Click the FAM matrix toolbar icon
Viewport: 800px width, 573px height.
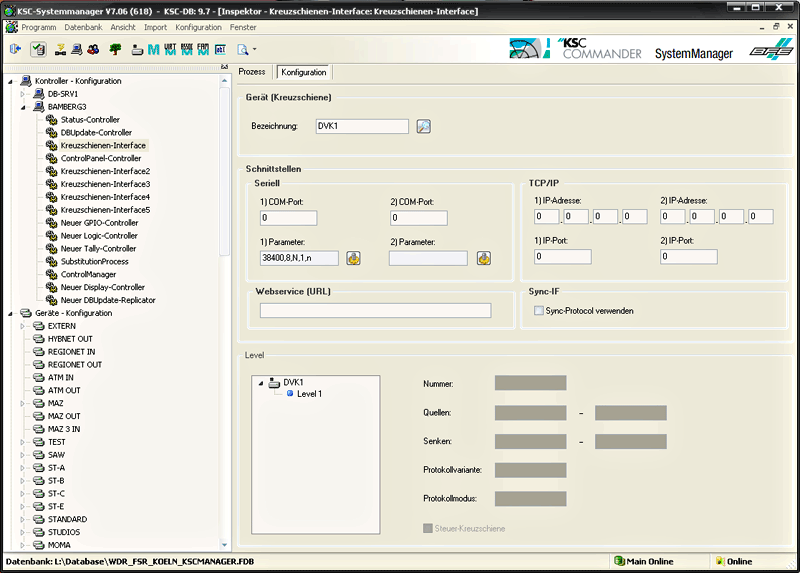(203, 48)
